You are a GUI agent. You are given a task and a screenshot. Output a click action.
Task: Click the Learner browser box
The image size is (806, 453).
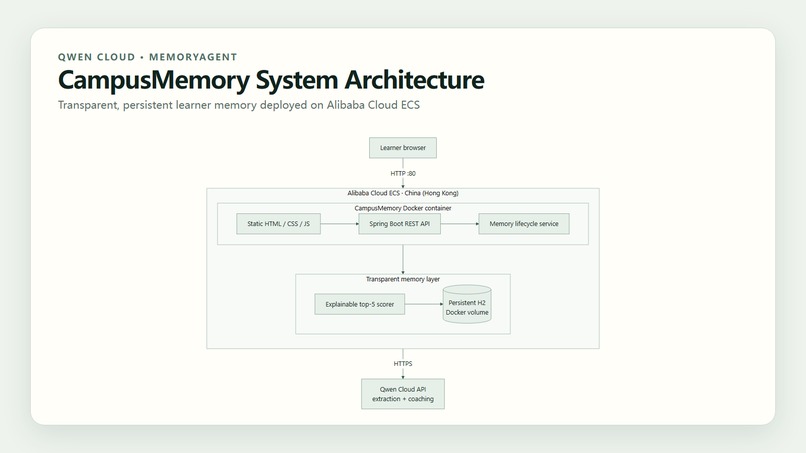(x=402, y=148)
